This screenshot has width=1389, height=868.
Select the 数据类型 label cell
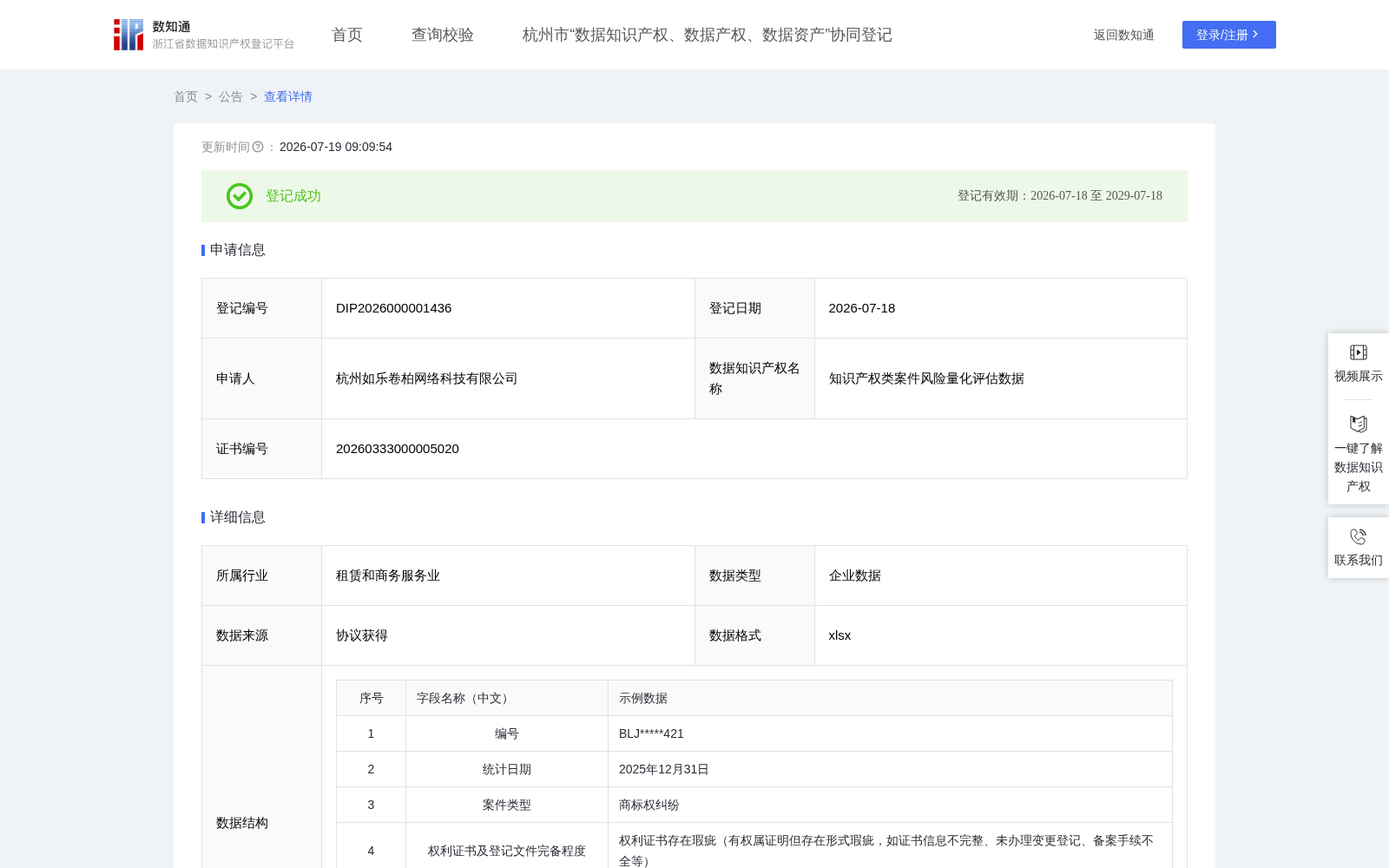pos(754,575)
